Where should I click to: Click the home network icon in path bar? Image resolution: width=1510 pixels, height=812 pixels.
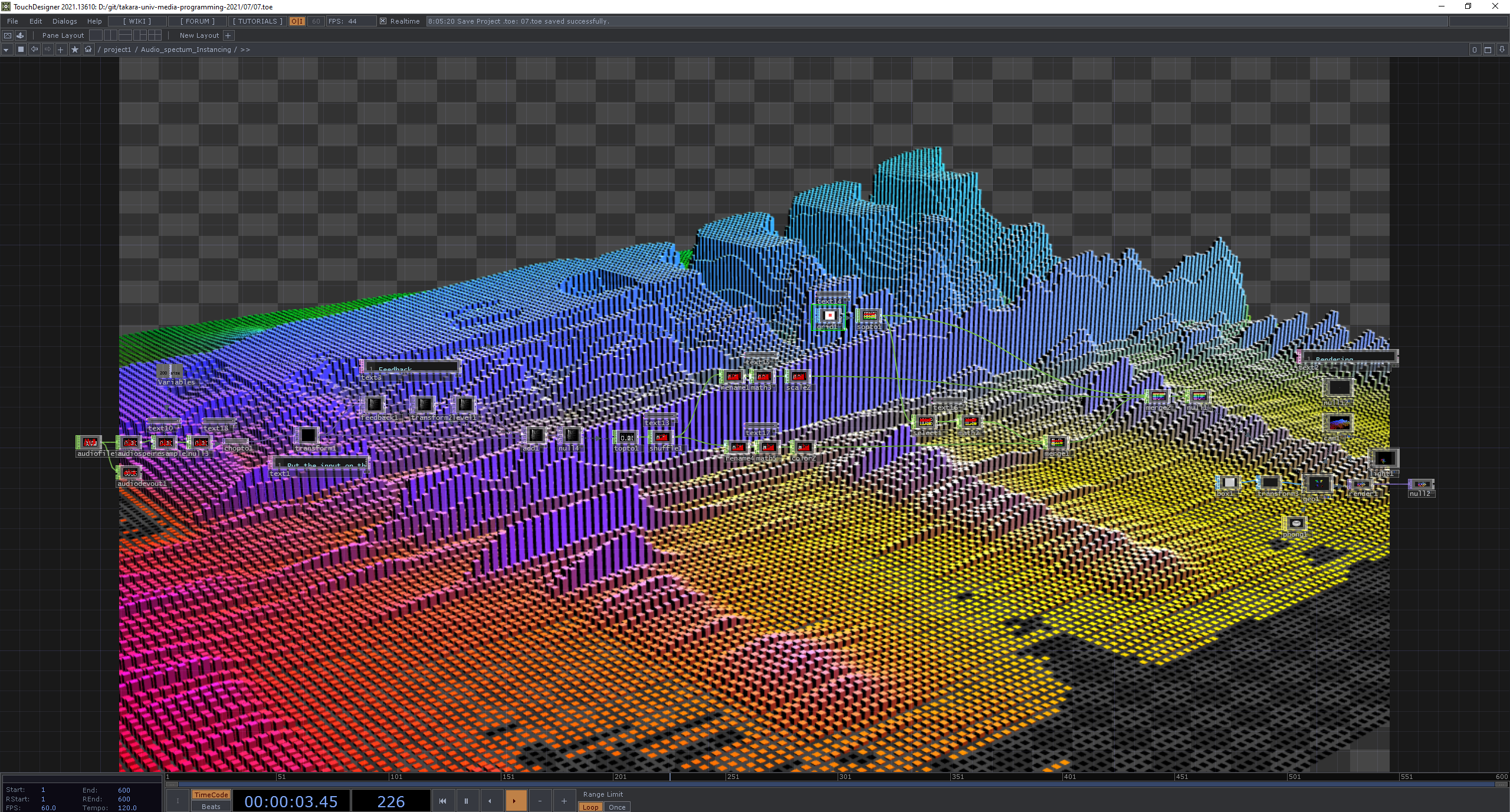tap(88, 50)
